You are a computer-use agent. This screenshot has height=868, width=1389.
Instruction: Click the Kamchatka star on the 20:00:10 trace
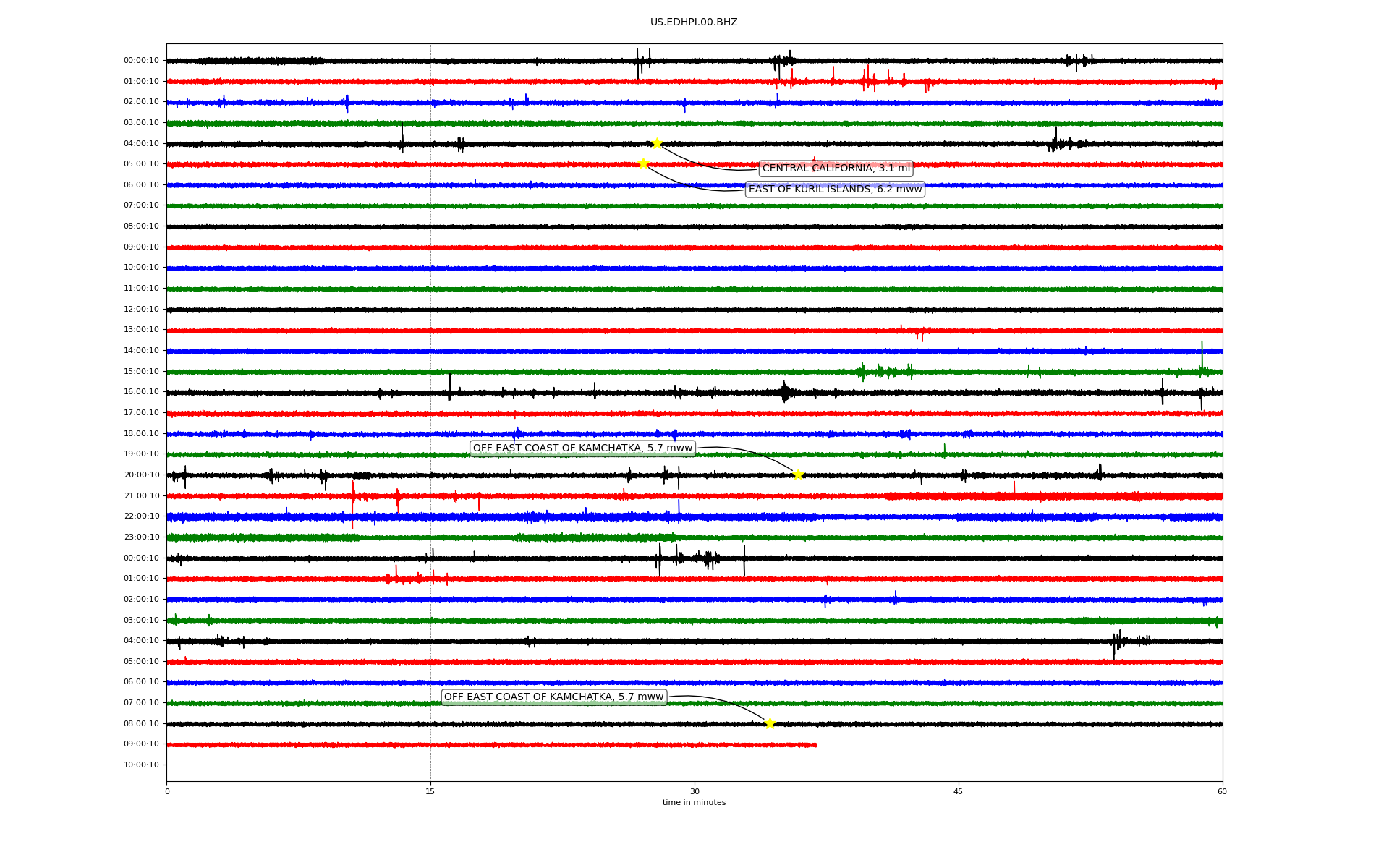coord(798,475)
